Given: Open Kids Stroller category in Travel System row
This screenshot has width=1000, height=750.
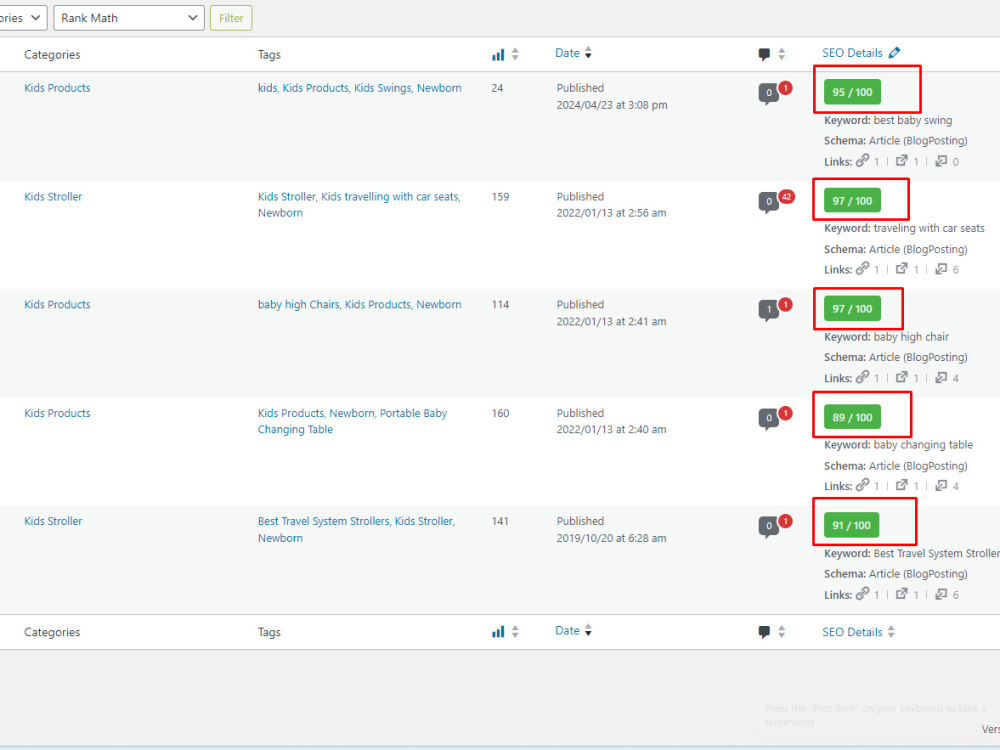Looking at the screenshot, I should 53,521.
